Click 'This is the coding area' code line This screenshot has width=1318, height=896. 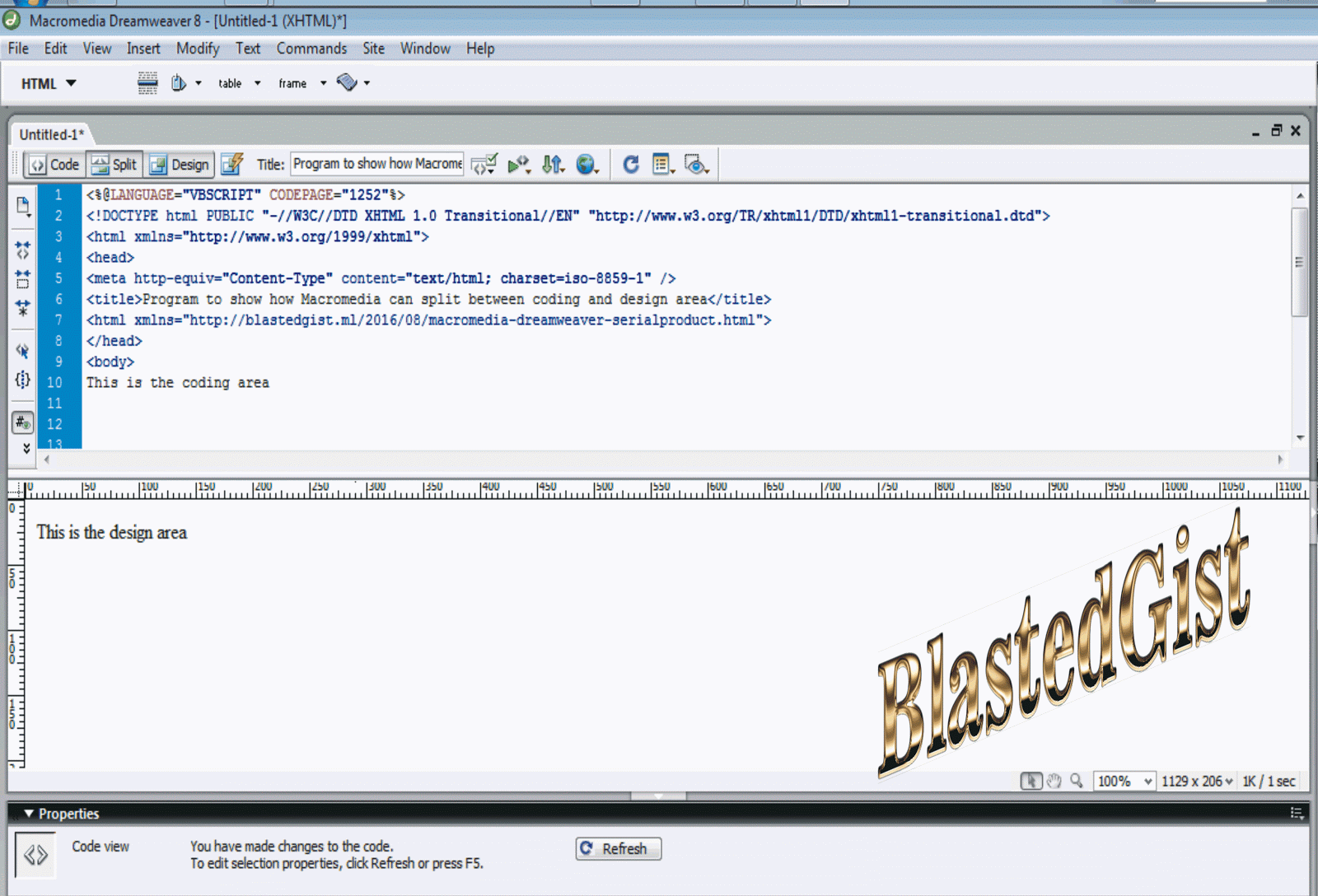(178, 382)
